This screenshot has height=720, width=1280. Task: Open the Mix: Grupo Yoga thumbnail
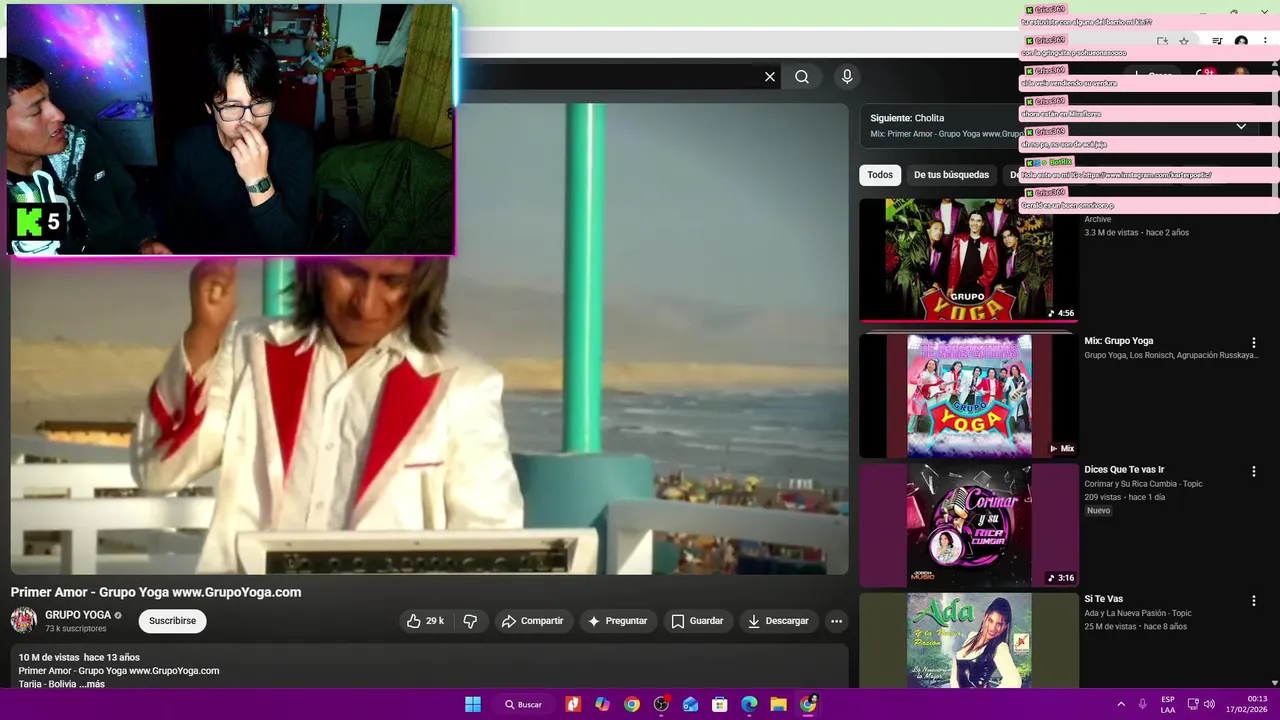968,395
